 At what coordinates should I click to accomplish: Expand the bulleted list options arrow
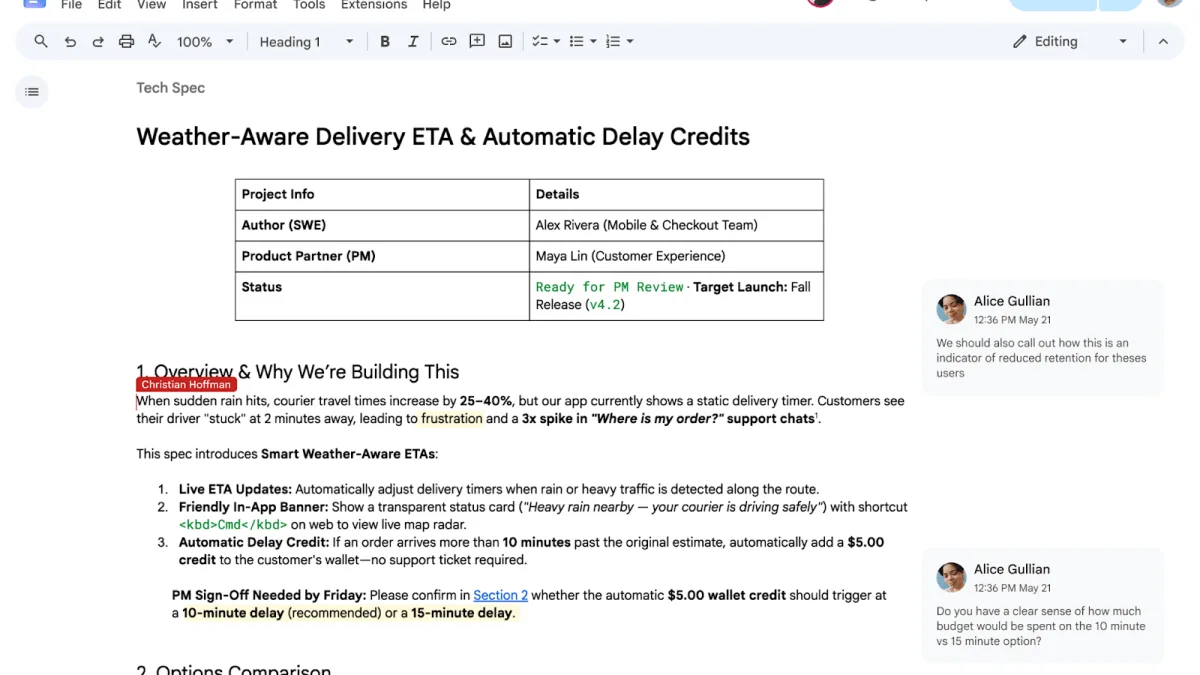(593, 41)
